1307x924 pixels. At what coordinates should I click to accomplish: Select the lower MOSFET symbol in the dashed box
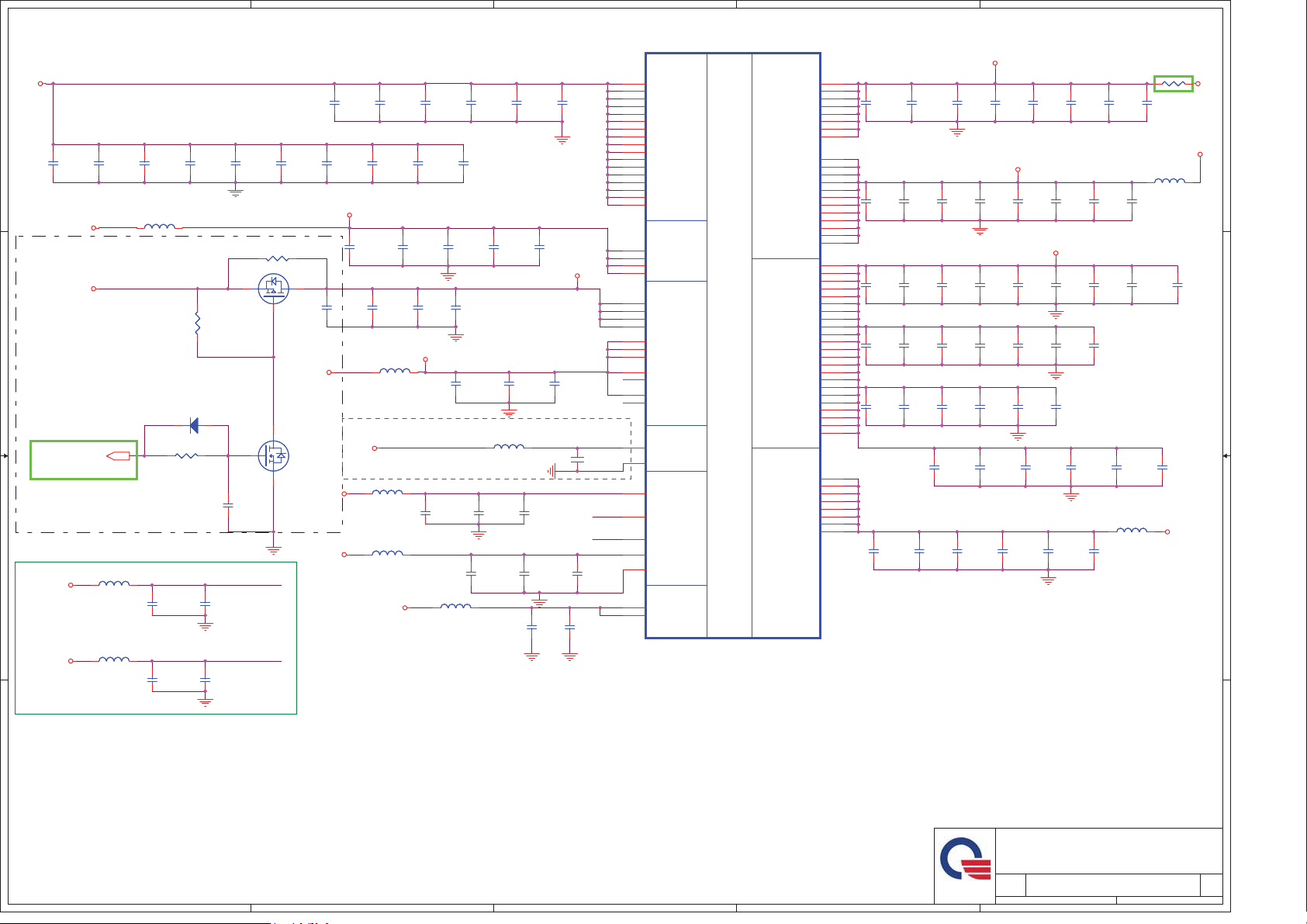pos(273,455)
